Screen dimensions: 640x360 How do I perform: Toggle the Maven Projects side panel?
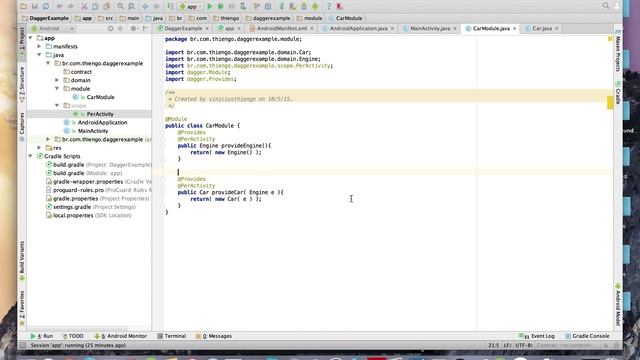tap(618, 51)
